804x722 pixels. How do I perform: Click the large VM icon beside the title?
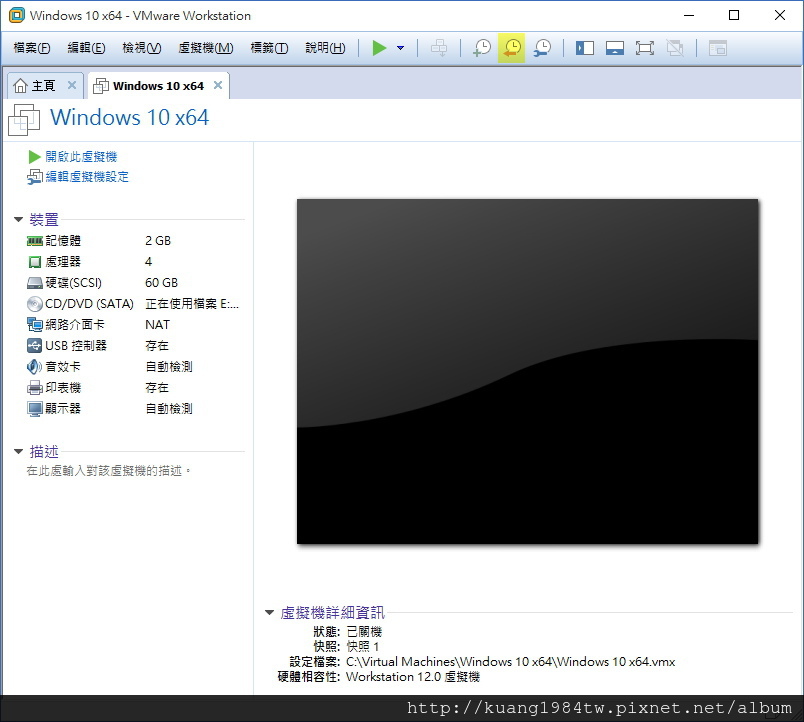pos(24,119)
